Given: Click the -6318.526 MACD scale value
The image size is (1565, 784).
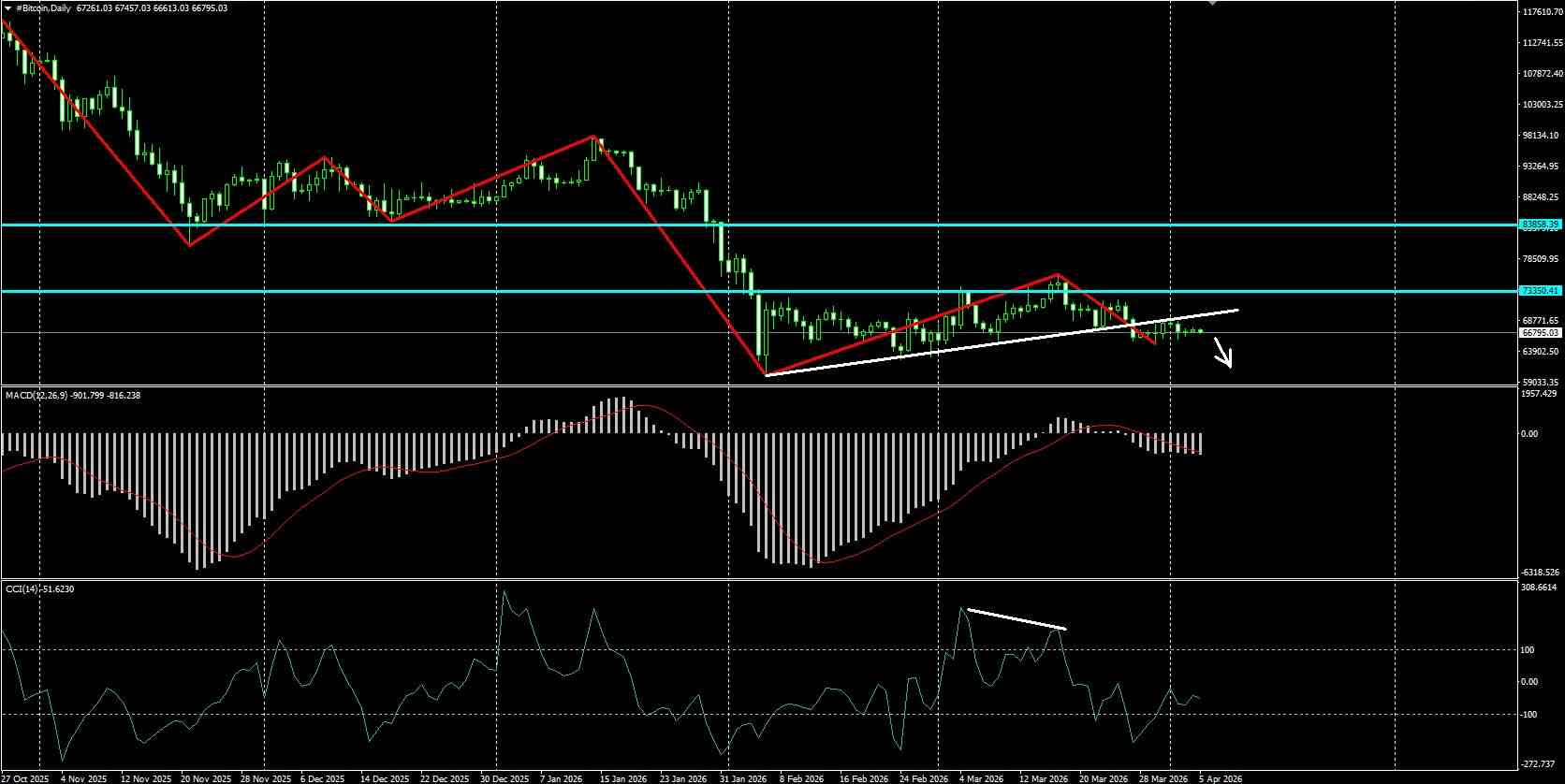Looking at the screenshot, I should 1542,572.
